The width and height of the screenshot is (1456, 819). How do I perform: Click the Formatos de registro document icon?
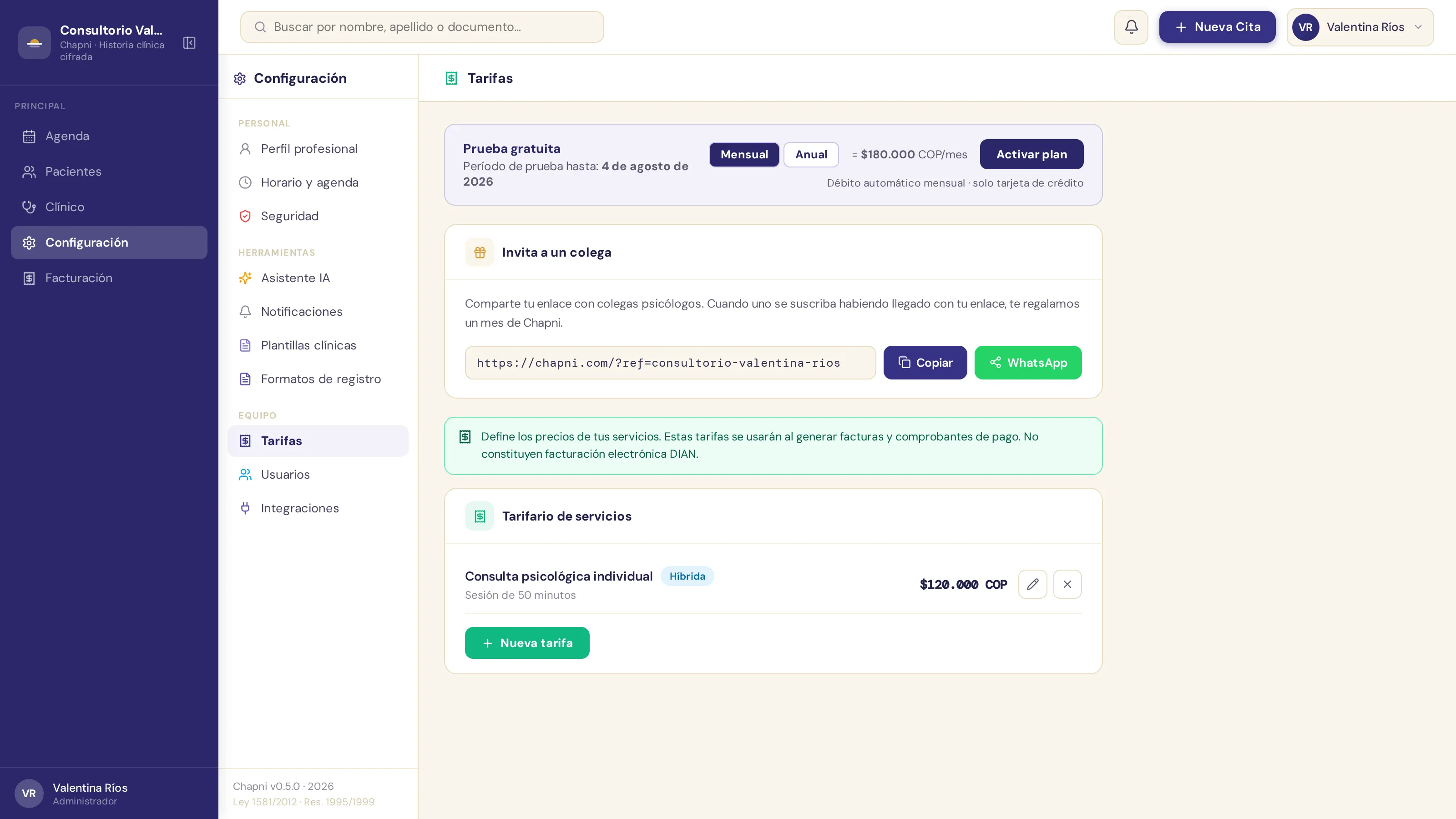click(x=245, y=379)
